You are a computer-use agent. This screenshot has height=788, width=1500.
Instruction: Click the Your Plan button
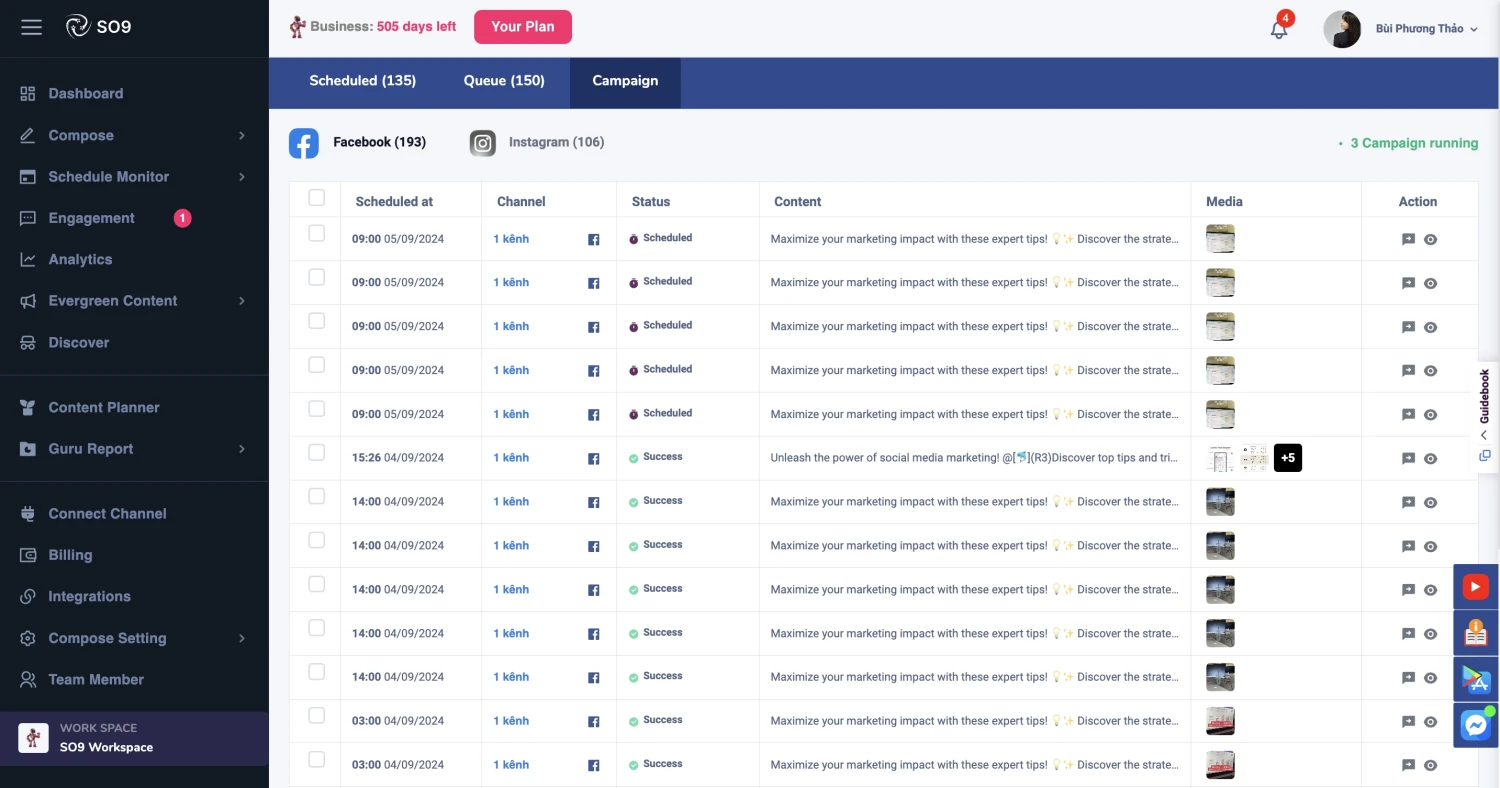pos(523,27)
